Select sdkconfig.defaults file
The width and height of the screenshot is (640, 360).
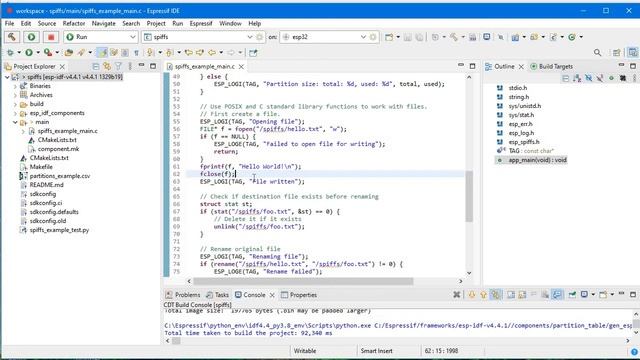[54, 212]
